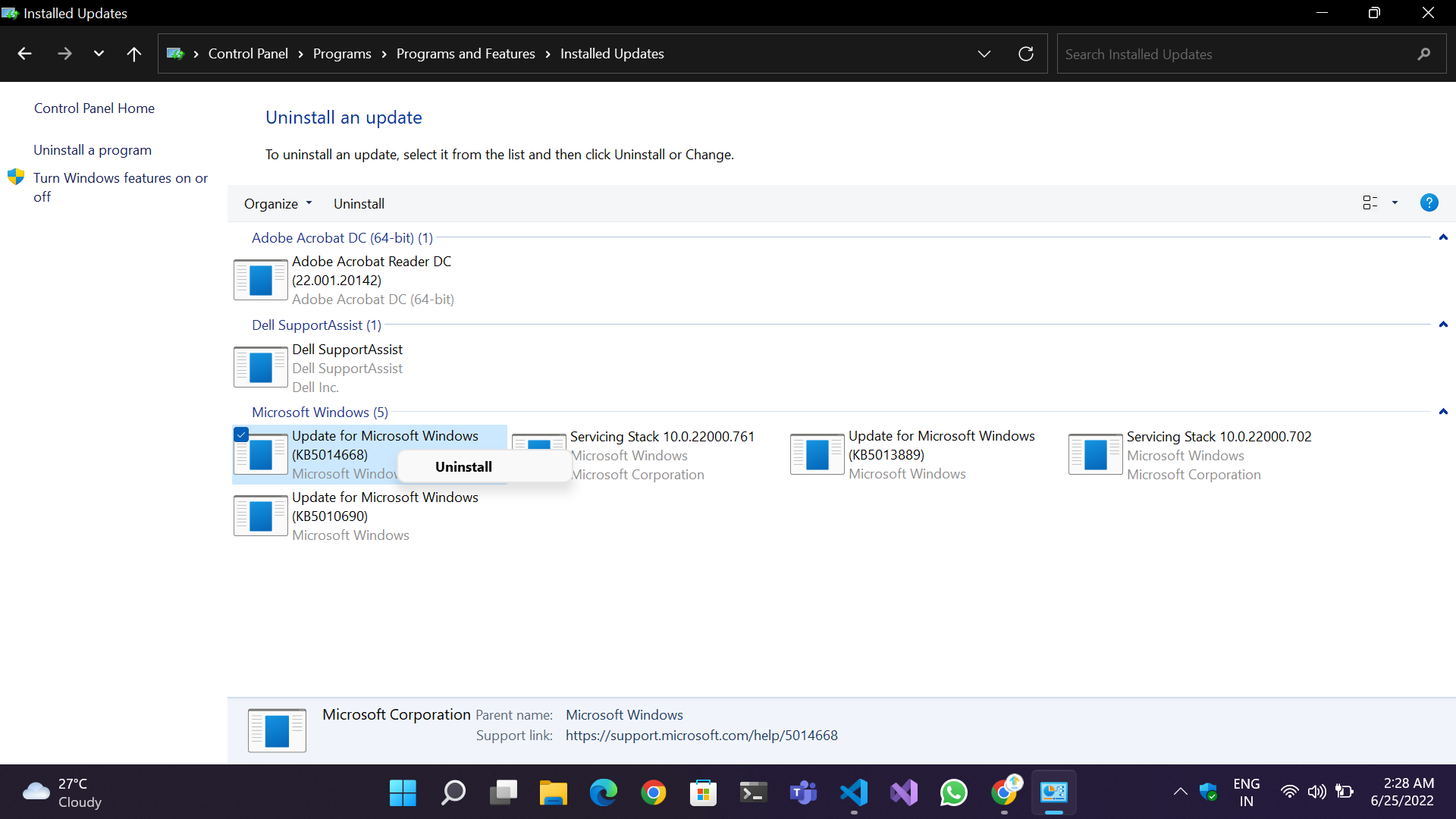Click the Servicing Stack 10.0.22000.702 icon
Viewport: 1456px width, 819px height.
(1095, 454)
